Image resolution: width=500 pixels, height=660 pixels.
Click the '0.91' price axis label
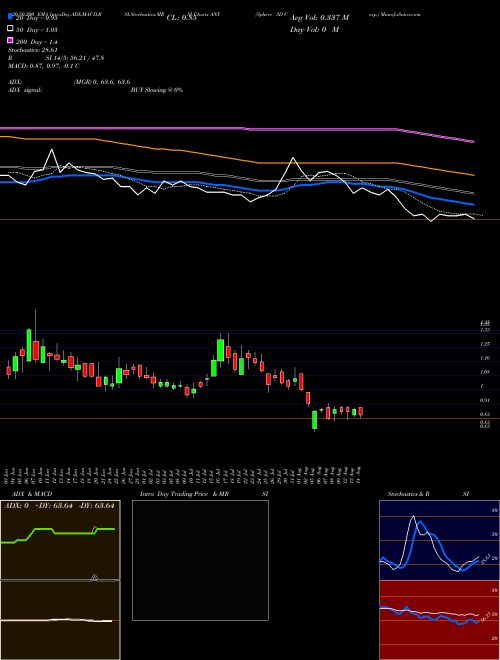click(x=485, y=400)
